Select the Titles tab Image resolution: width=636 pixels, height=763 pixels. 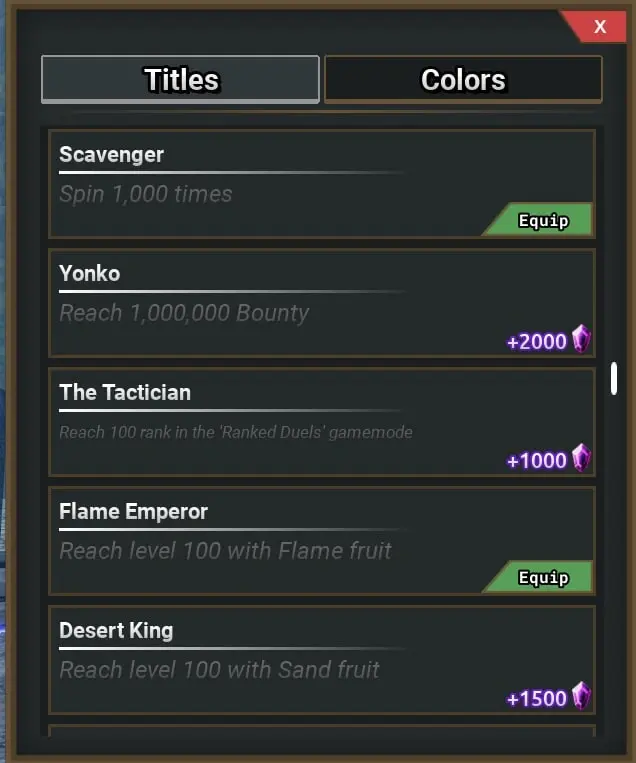pos(181,80)
